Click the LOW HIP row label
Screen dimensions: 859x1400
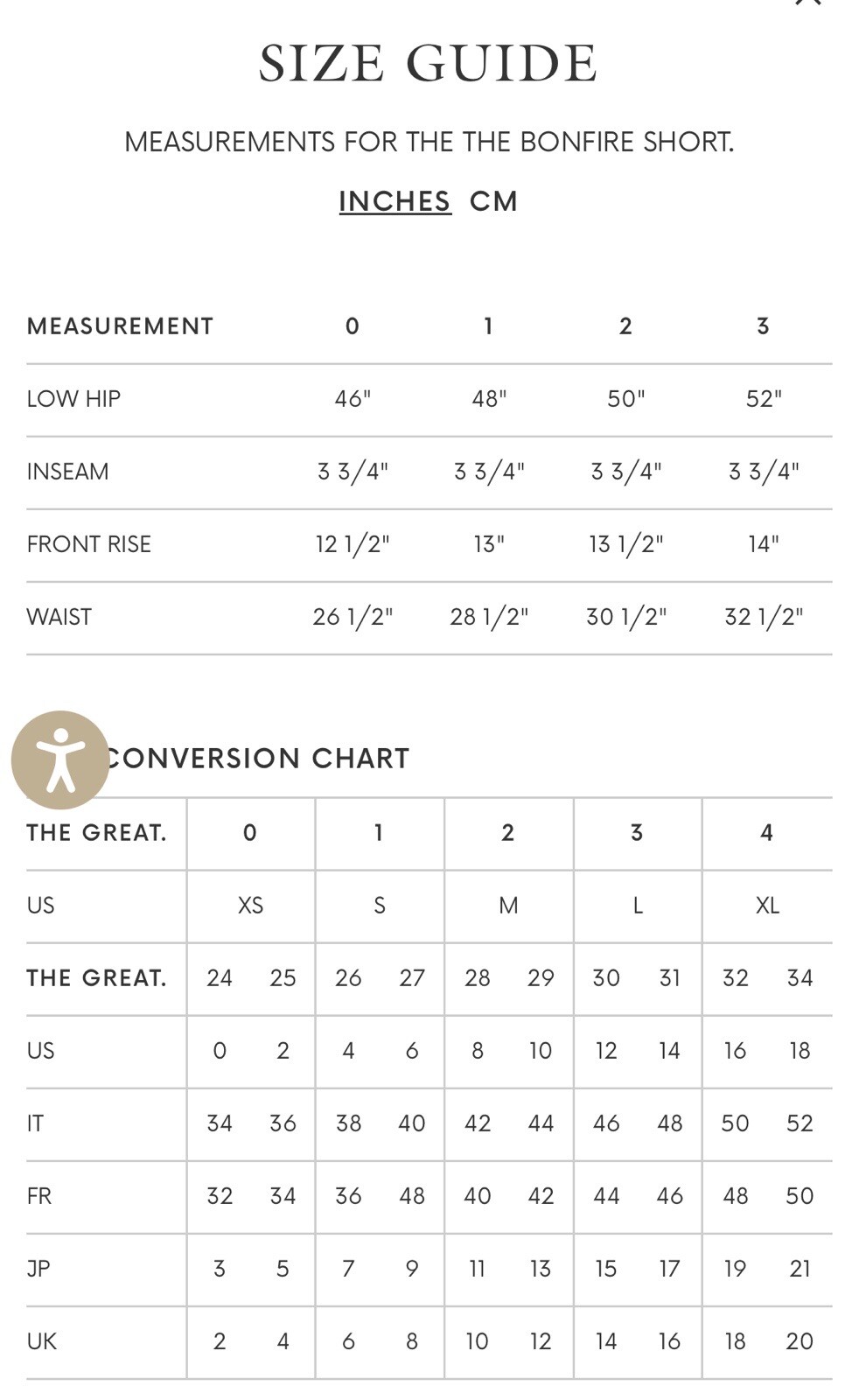73,399
